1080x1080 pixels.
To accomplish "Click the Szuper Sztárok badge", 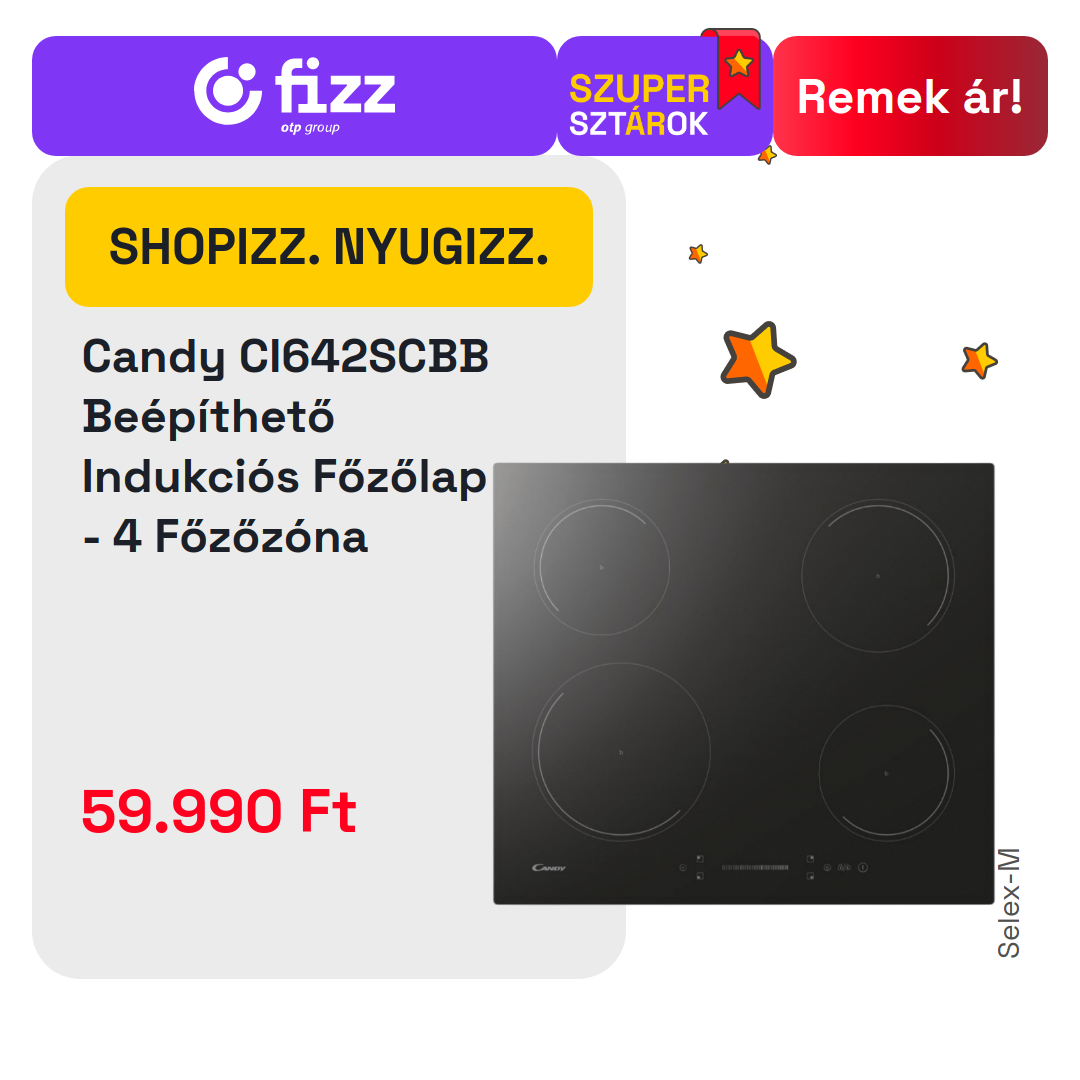I will pos(638,105).
